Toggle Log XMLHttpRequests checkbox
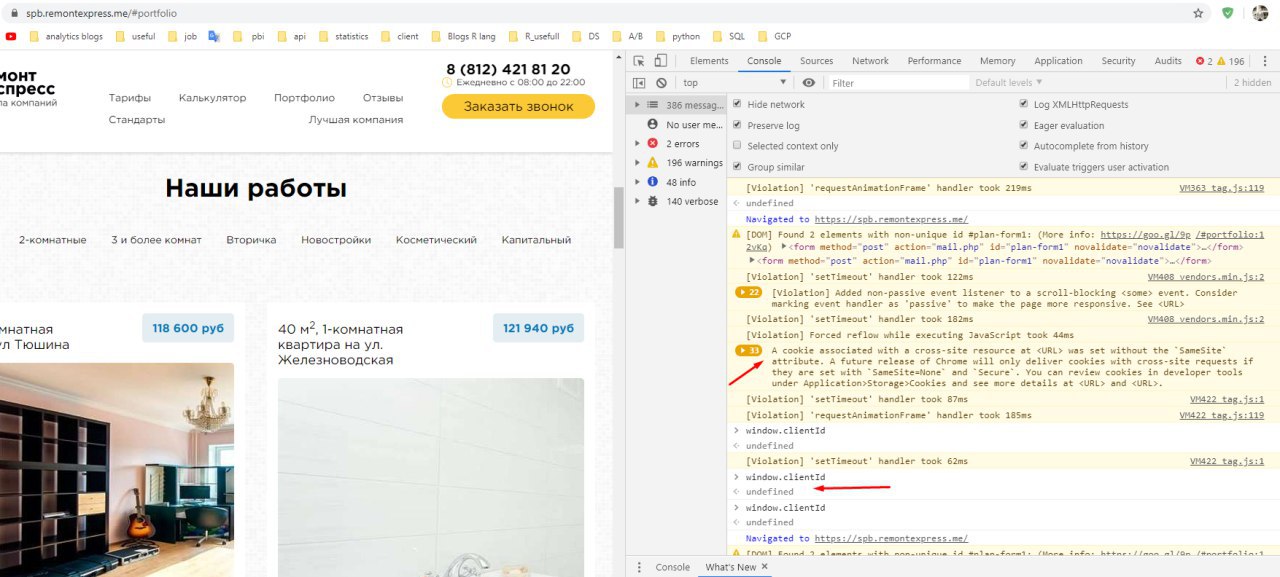This screenshot has width=1280, height=577. 1024,104
